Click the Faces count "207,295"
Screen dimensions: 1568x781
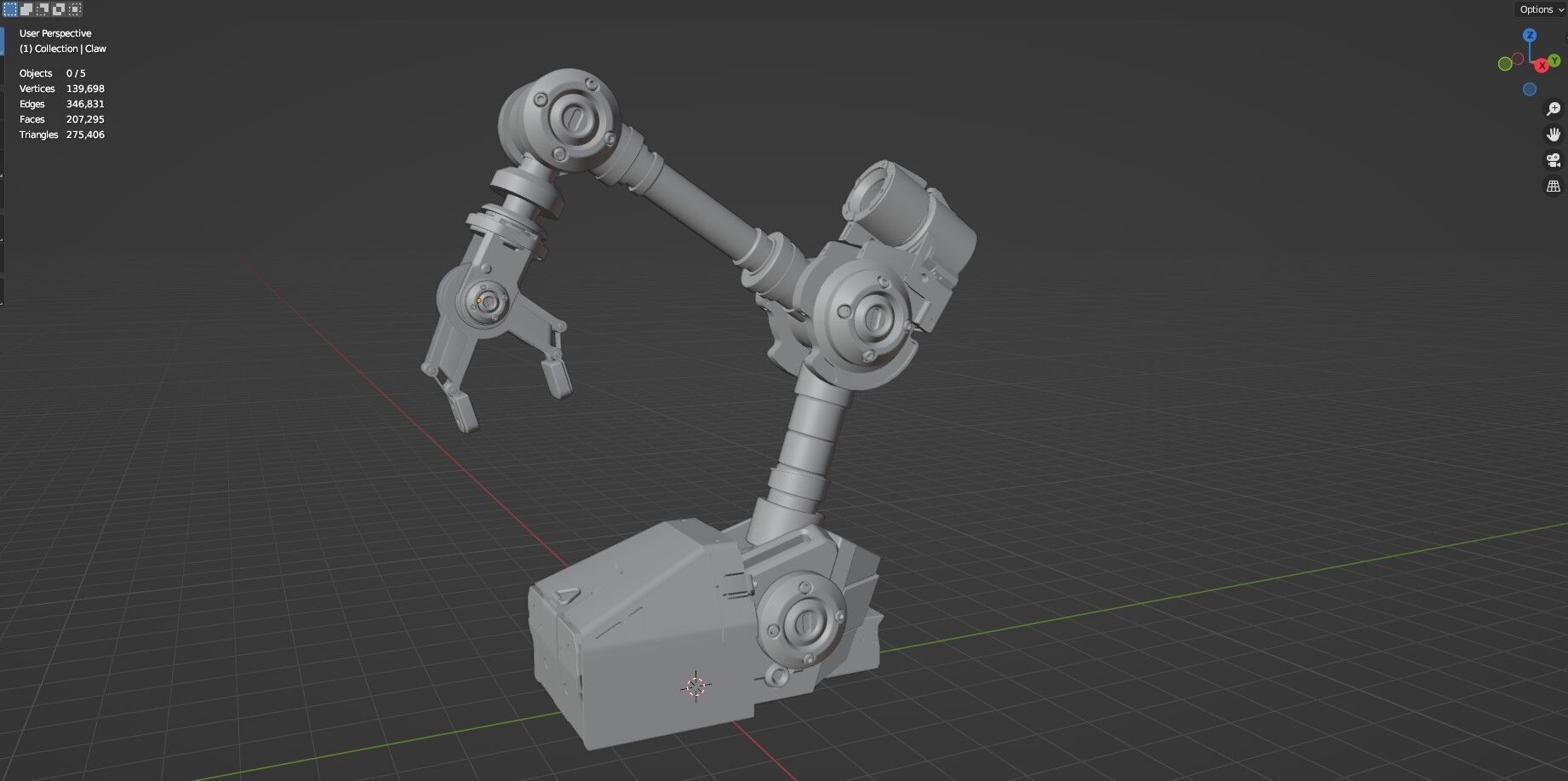85,119
